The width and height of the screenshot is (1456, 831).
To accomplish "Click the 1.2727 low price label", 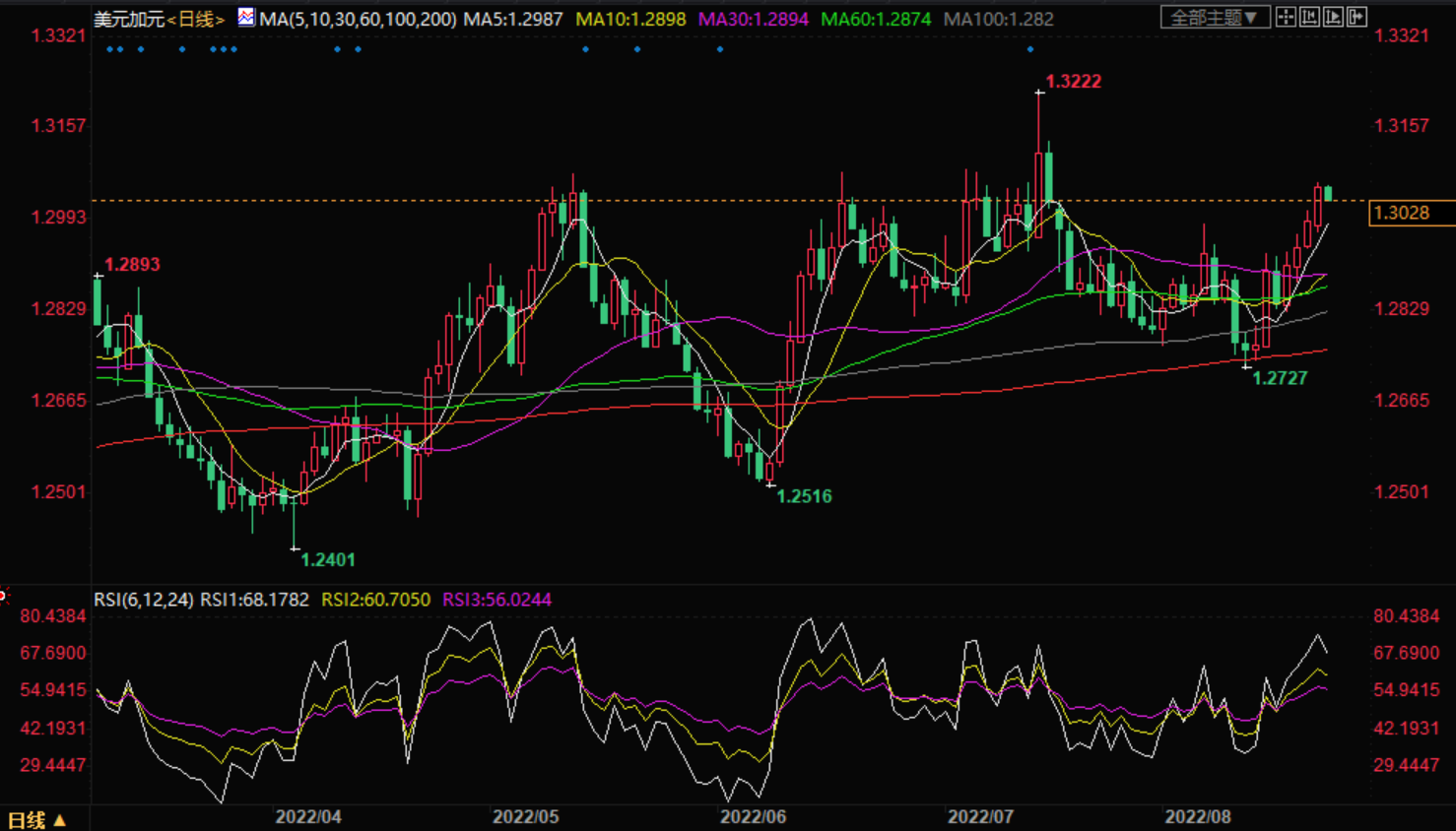I will pos(1279,378).
